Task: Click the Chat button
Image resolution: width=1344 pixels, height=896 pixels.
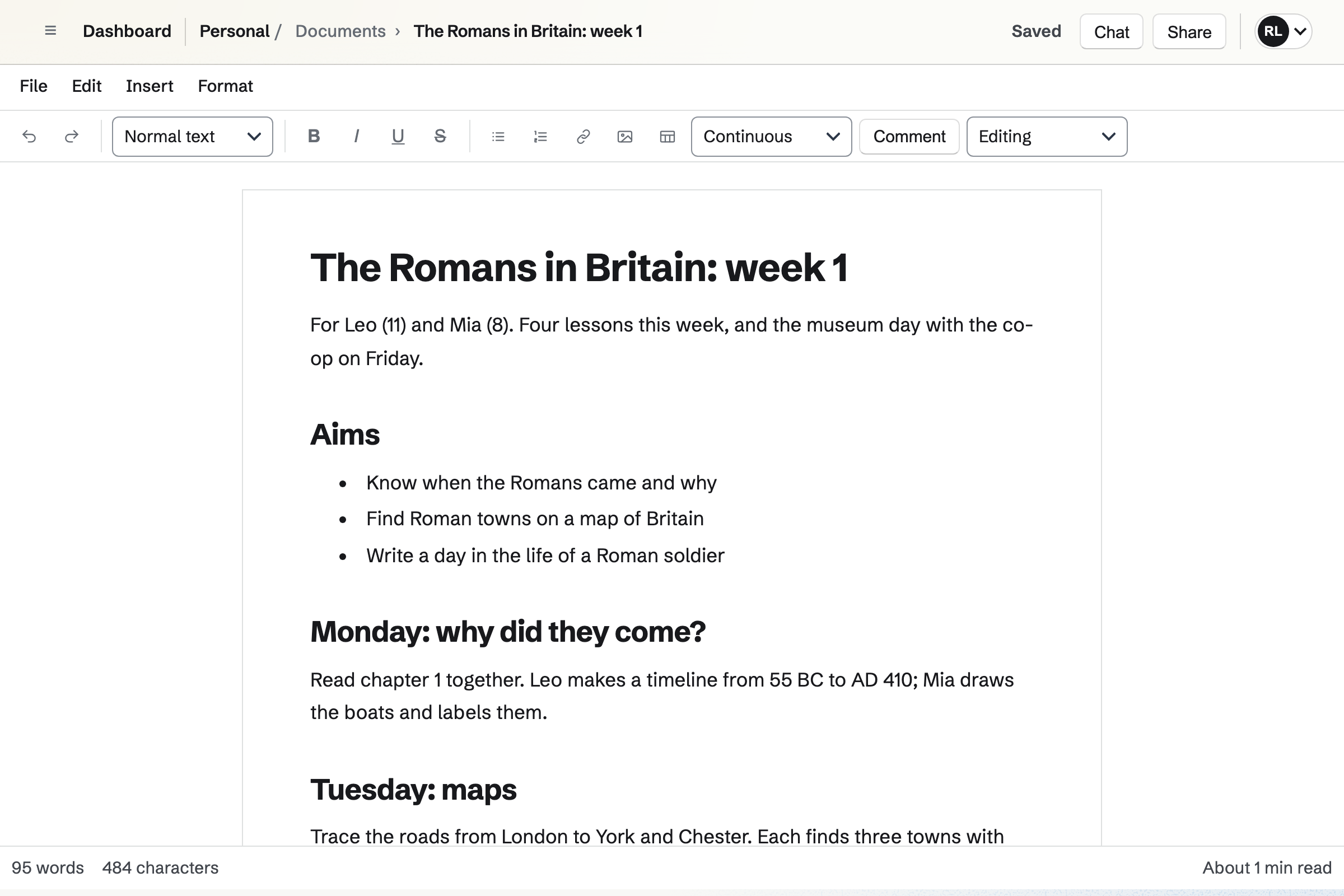Action: (1112, 31)
